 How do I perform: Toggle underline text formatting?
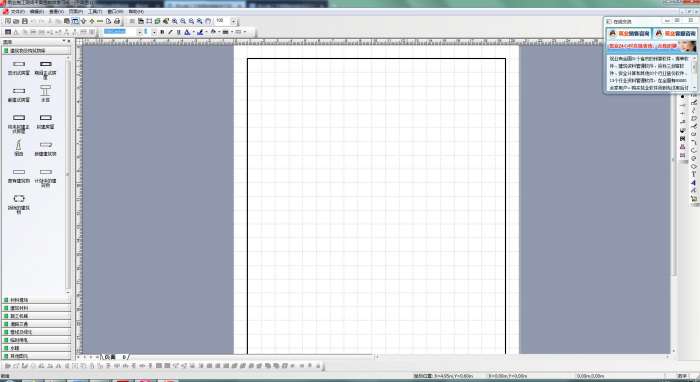tap(179, 32)
